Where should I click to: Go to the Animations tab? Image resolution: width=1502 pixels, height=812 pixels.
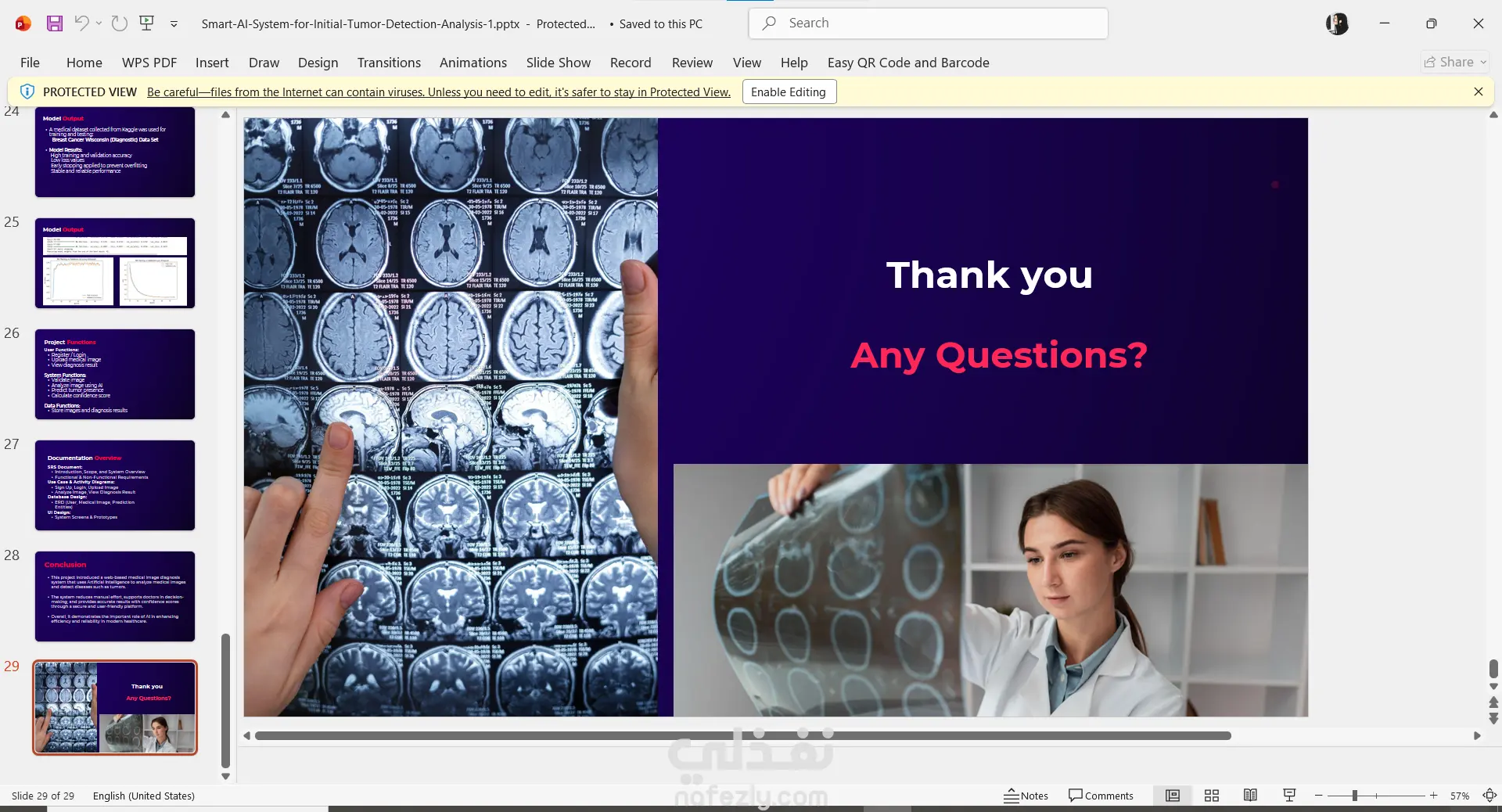tap(473, 63)
